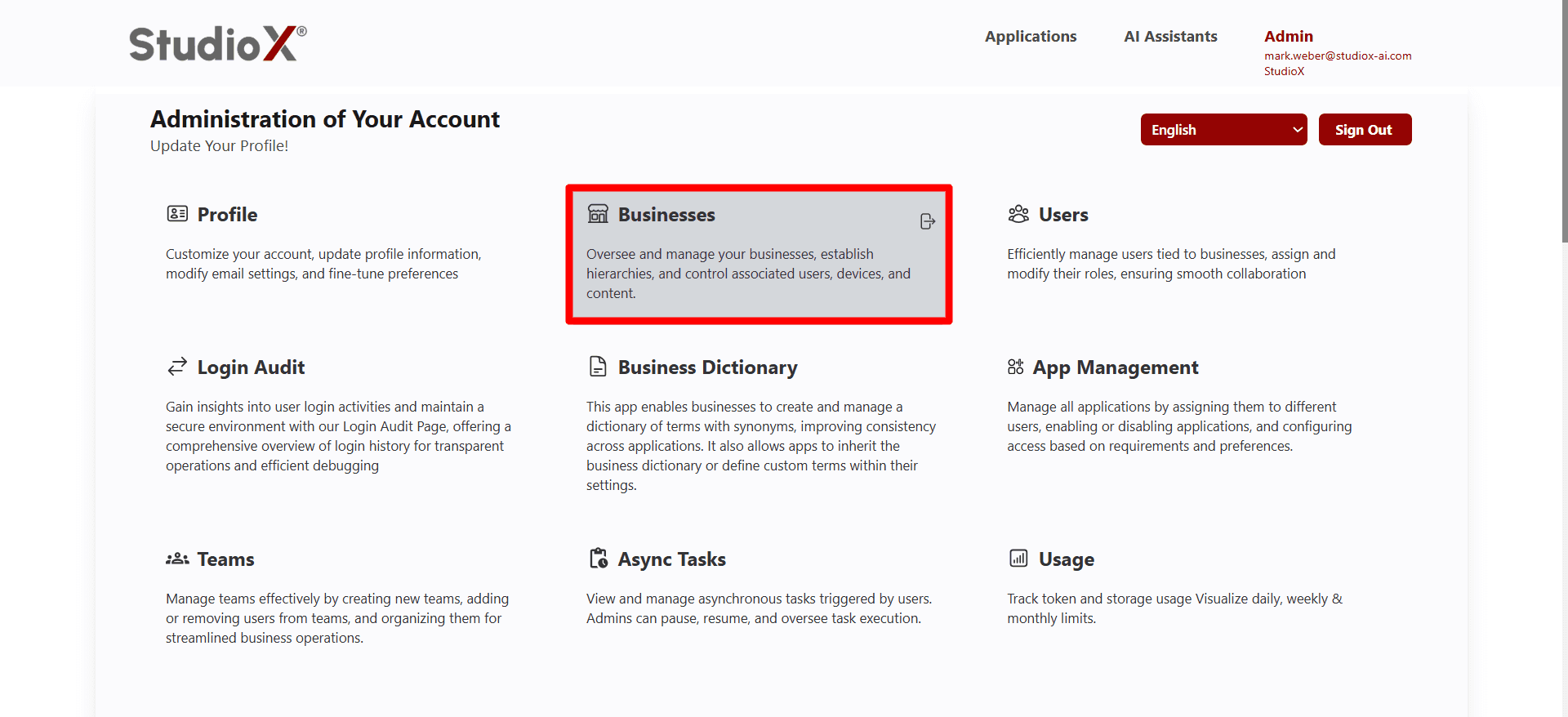This screenshot has height=717, width=1568.
Task: Click the mark.weber@studiox-ai.com email text
Action: coord(1338,56)
